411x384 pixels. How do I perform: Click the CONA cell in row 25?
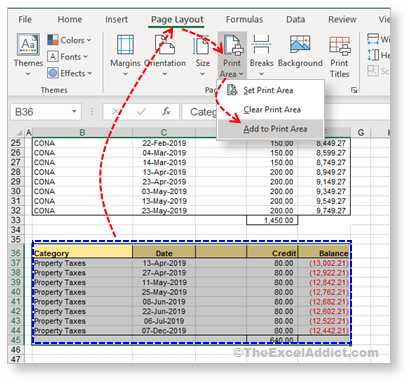pos(83,143)
